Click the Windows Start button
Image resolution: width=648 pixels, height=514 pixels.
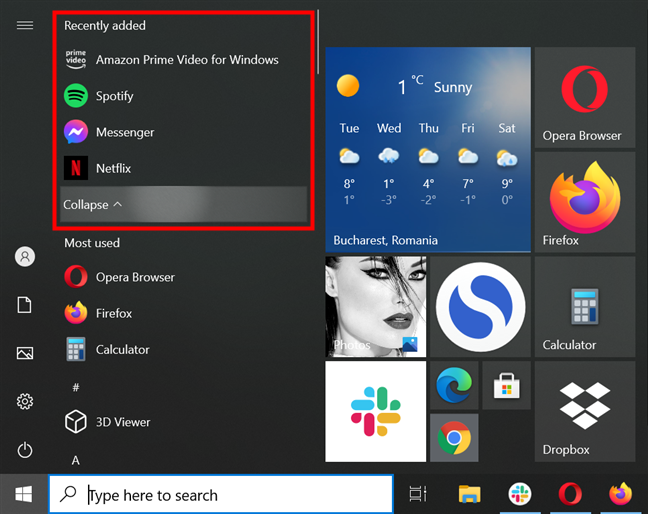click(x=24, y=494)
